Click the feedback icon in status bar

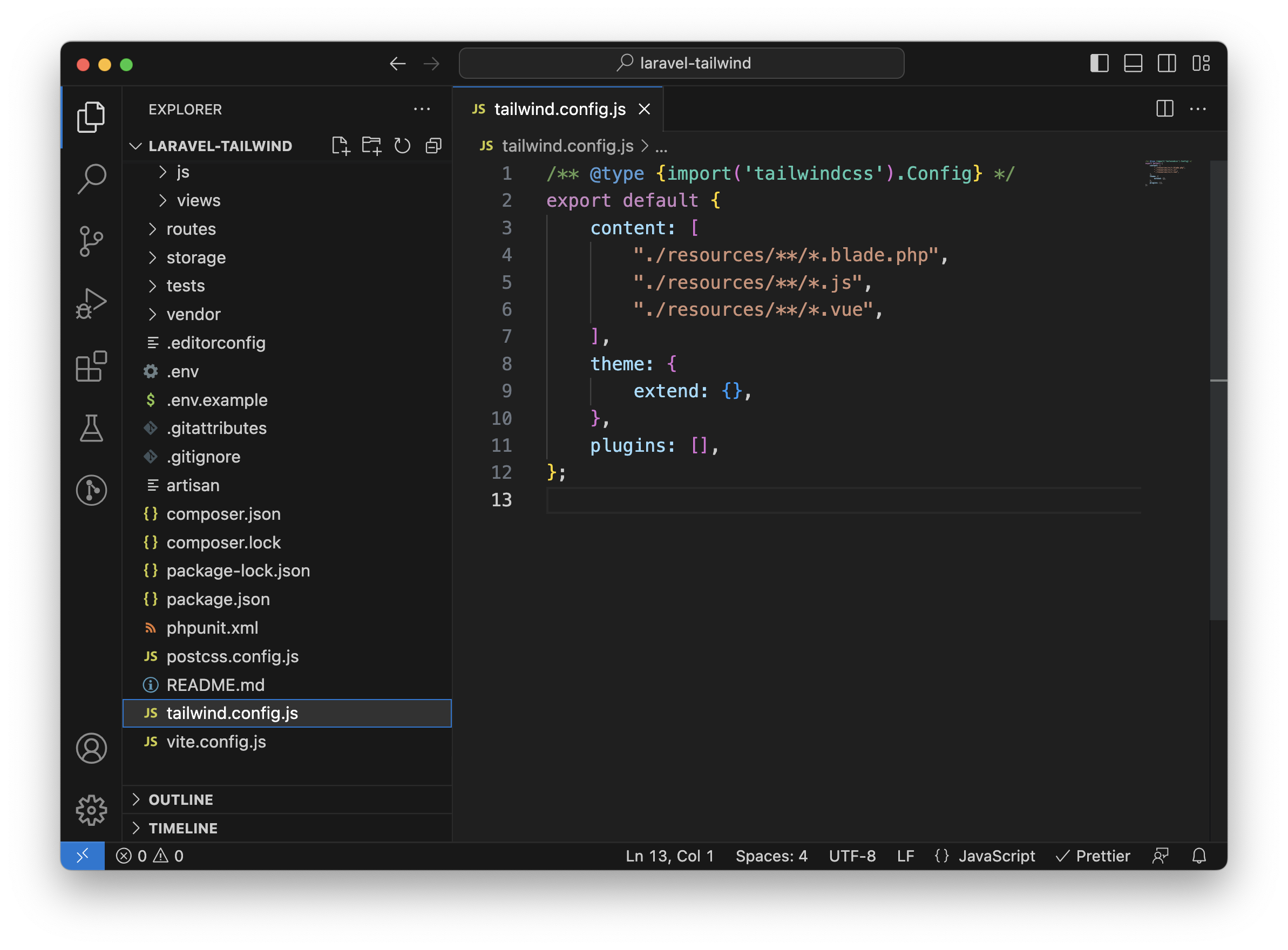pos(1161,856)
